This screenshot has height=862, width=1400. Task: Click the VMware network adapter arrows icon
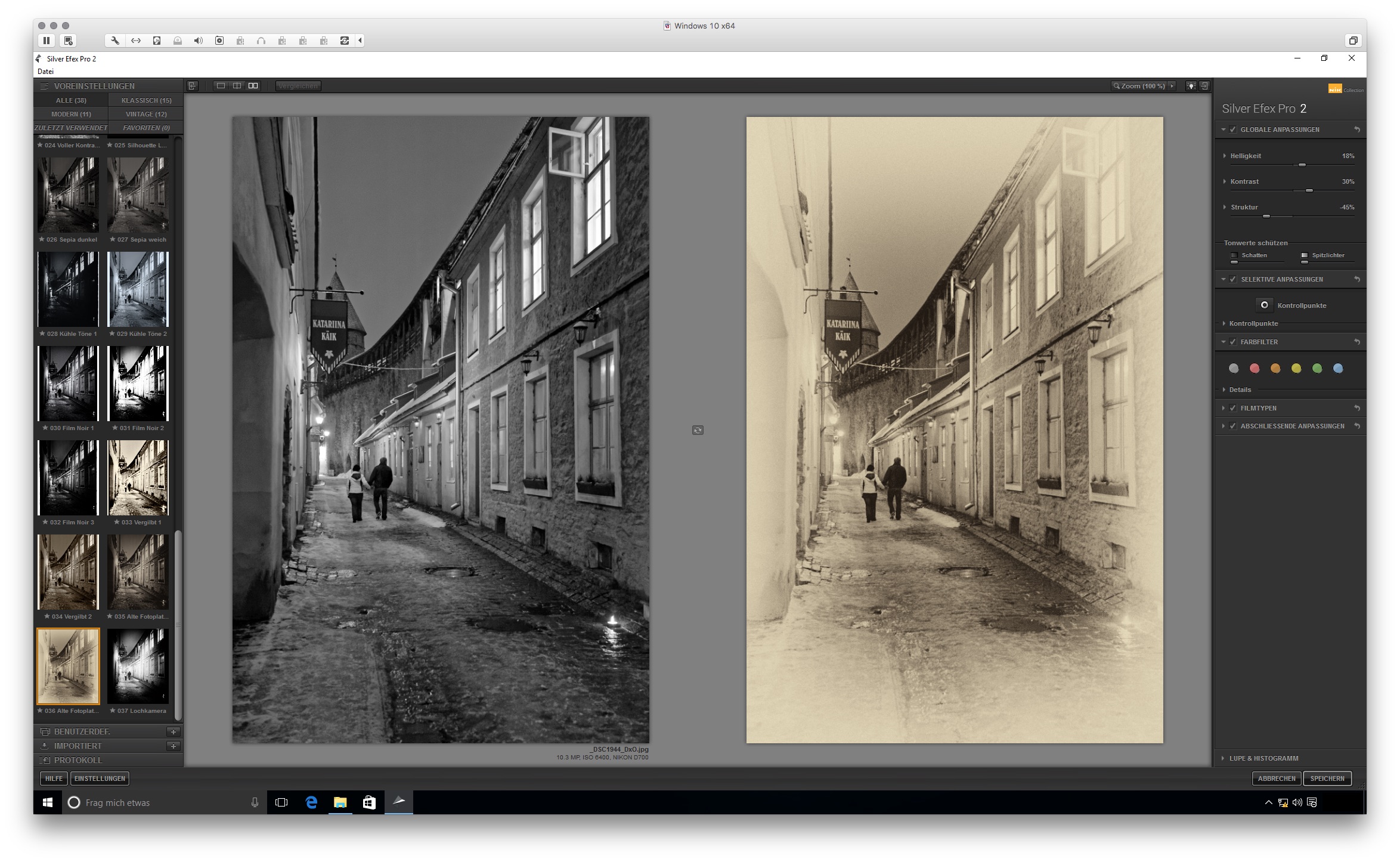click(x=136, y=41)
